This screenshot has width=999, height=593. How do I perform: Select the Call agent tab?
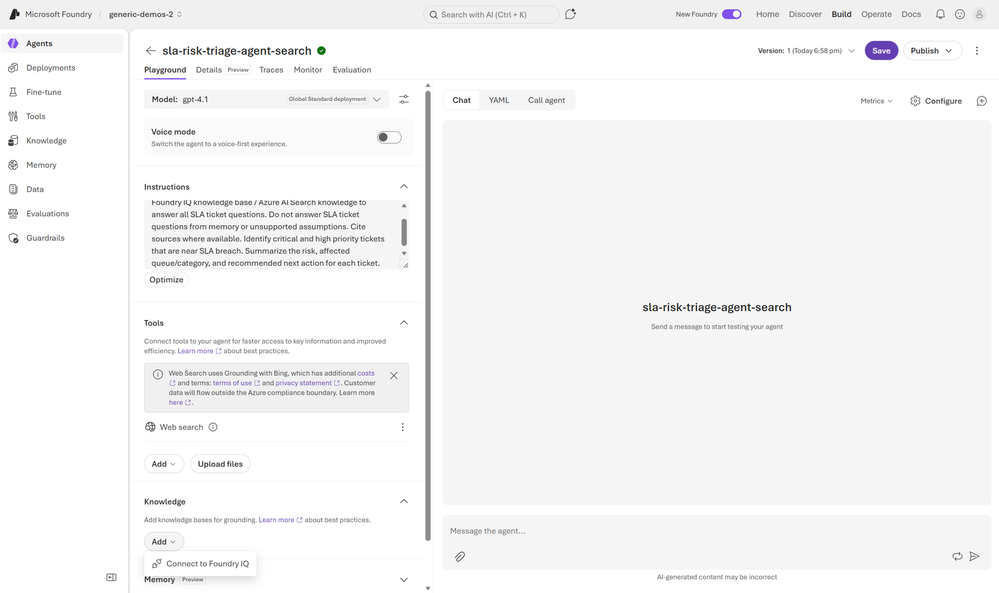[546, 100]
